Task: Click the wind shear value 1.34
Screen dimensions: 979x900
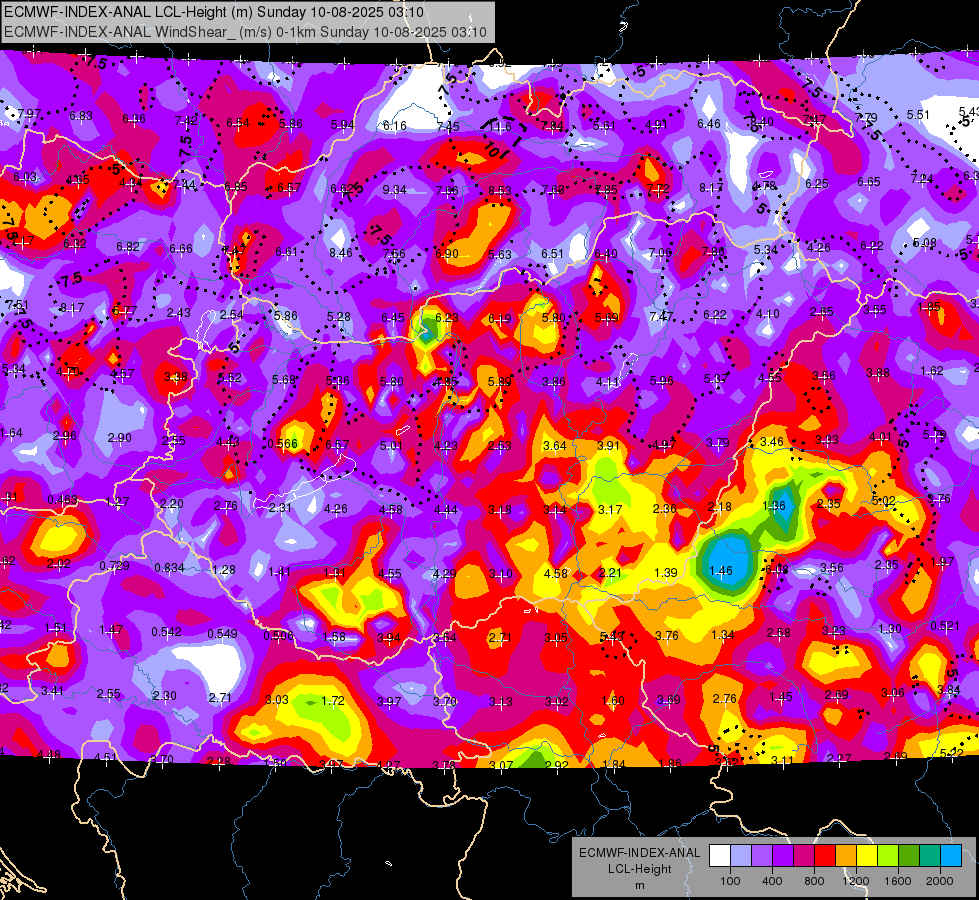Action: point(722,635)
